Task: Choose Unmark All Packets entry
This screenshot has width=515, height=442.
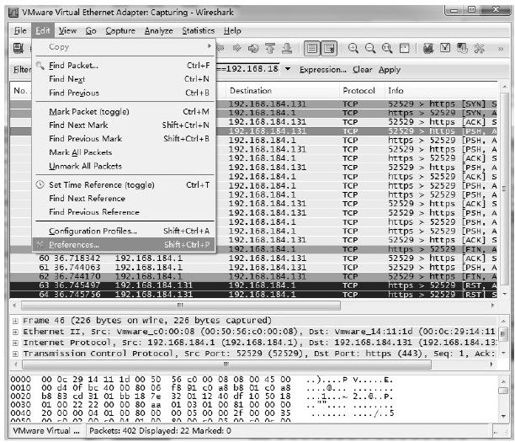Action: tap(124, 166)
